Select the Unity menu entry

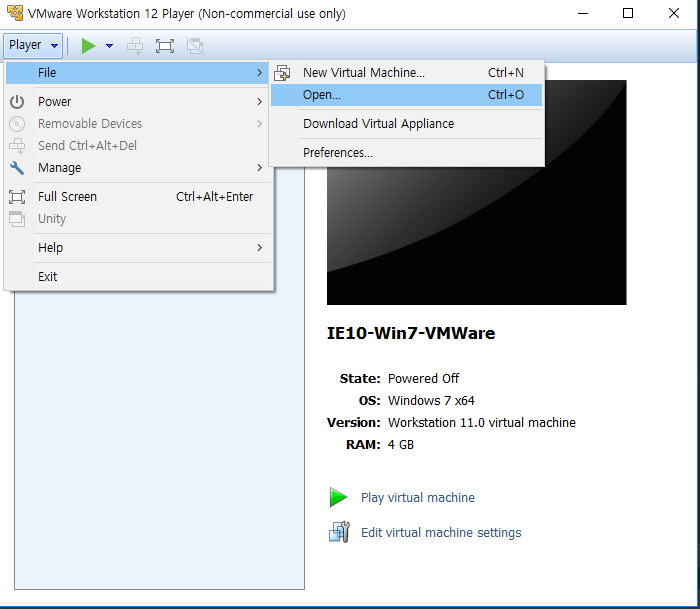[x=137, y=219]
